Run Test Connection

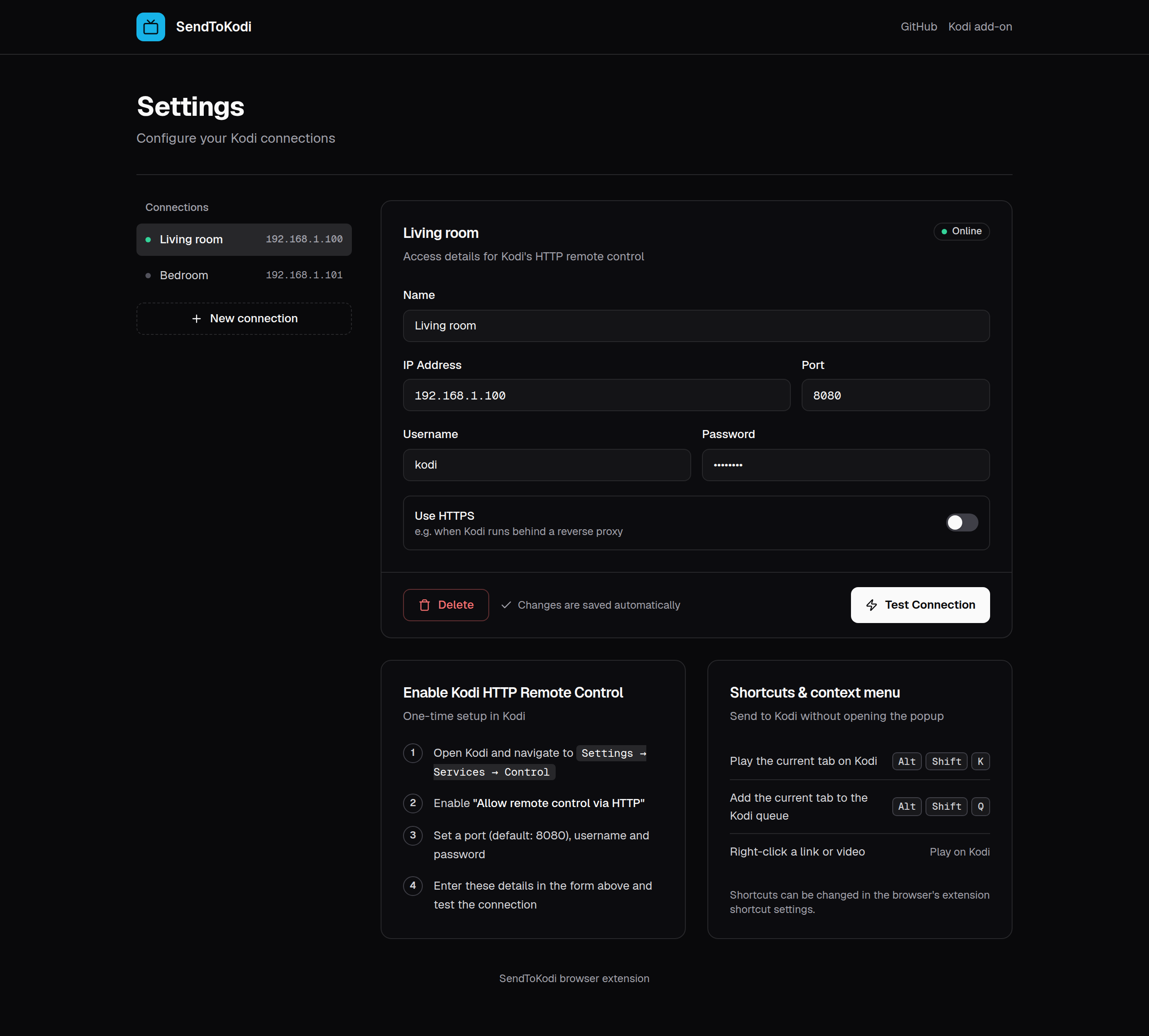[x=920, y=605]
